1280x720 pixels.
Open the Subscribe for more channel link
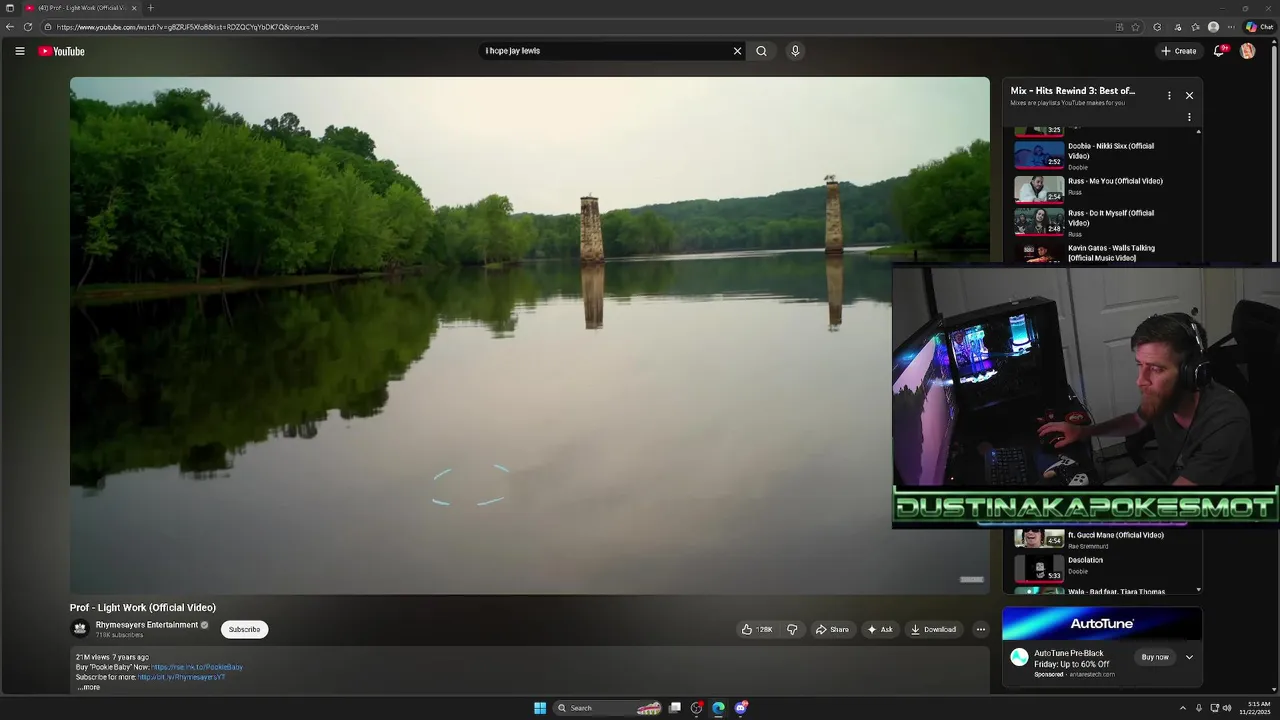[181, 677]
